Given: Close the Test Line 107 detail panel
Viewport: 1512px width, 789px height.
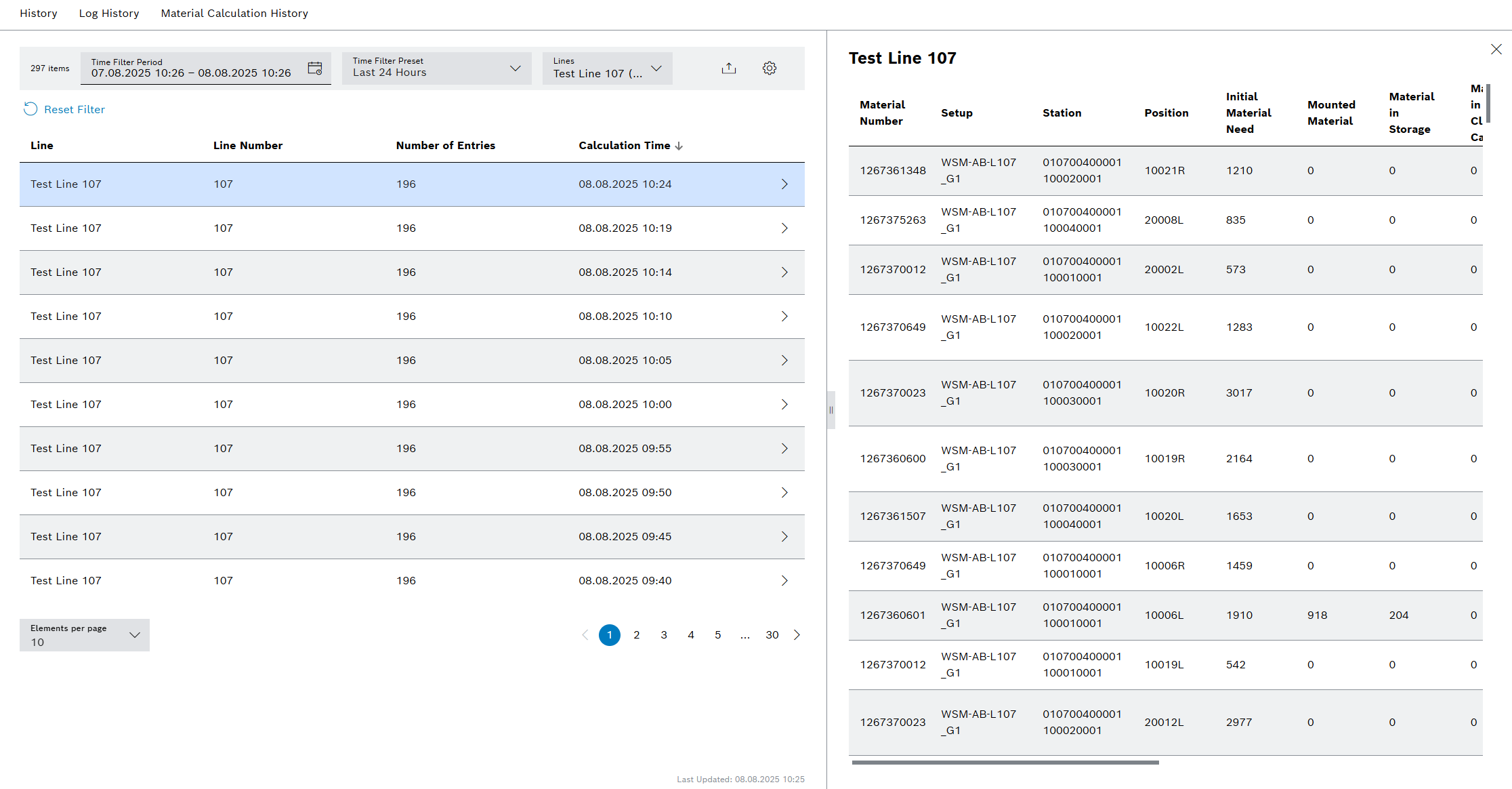Looking at the screenshot, I should pyautogui.click(x=1496, y=49).
